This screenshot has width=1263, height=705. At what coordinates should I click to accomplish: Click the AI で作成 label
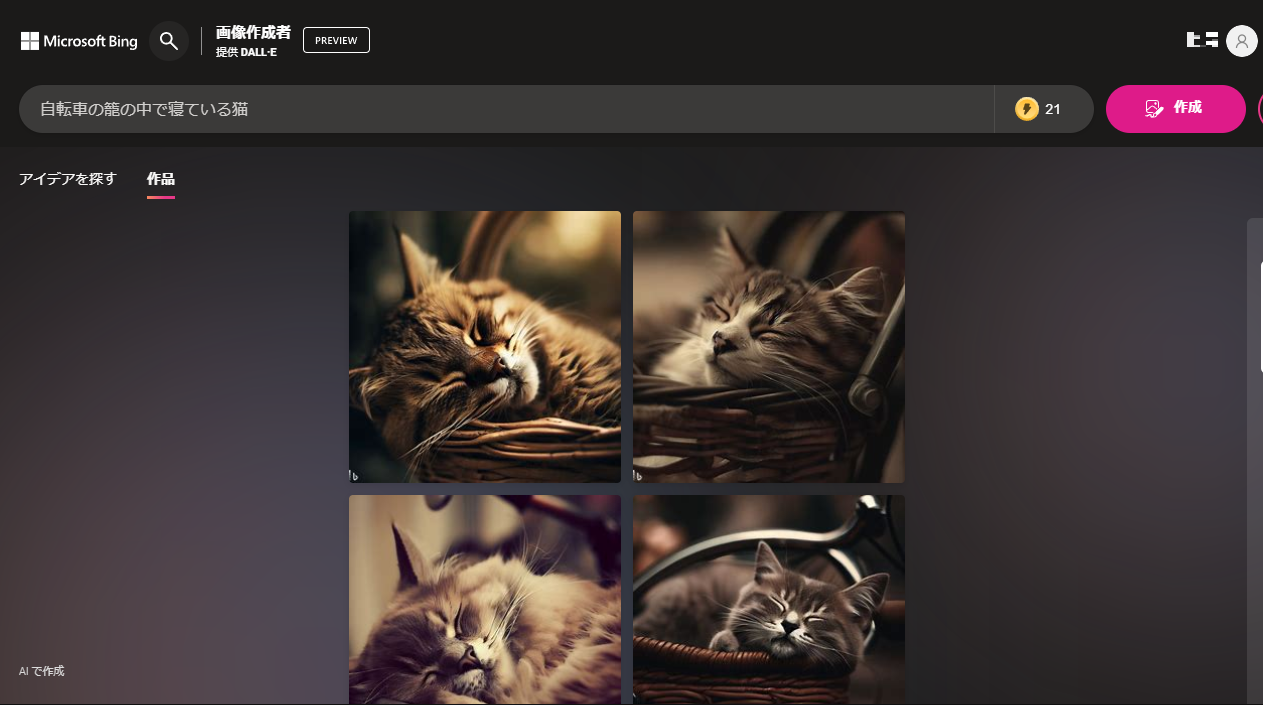40,671
